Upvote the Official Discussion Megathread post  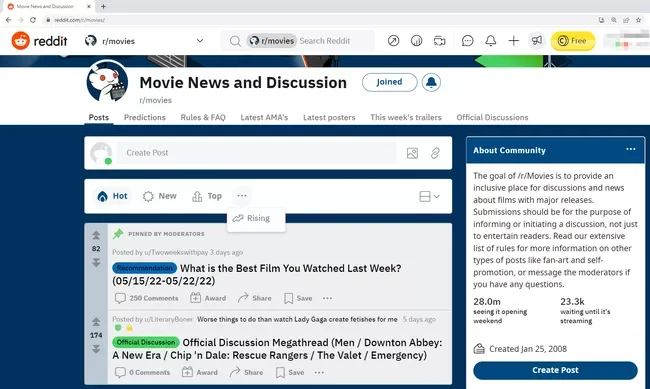click(x=96, y=322)
